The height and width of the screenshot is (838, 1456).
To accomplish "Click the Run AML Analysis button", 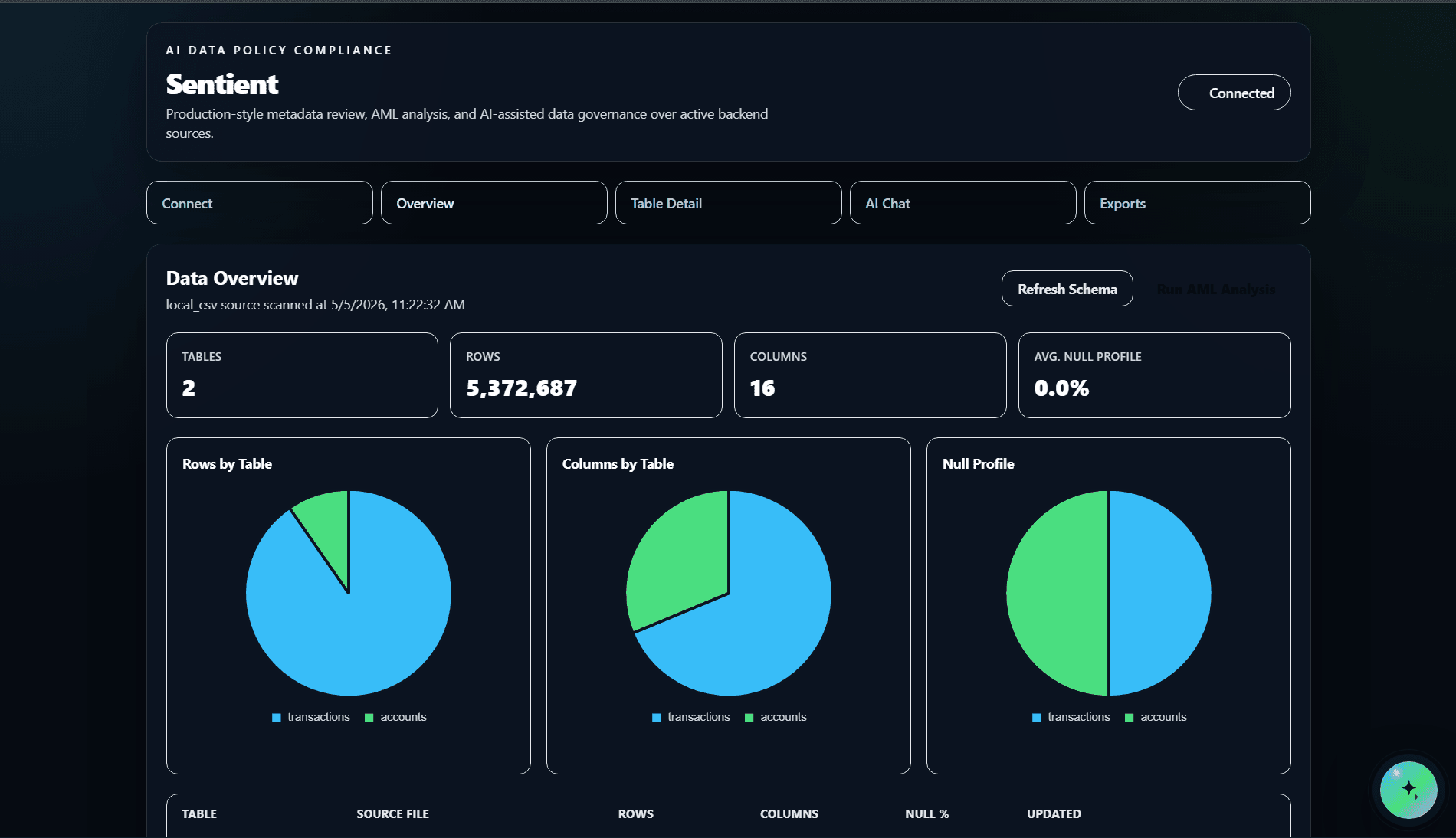I will point(1216,289).
